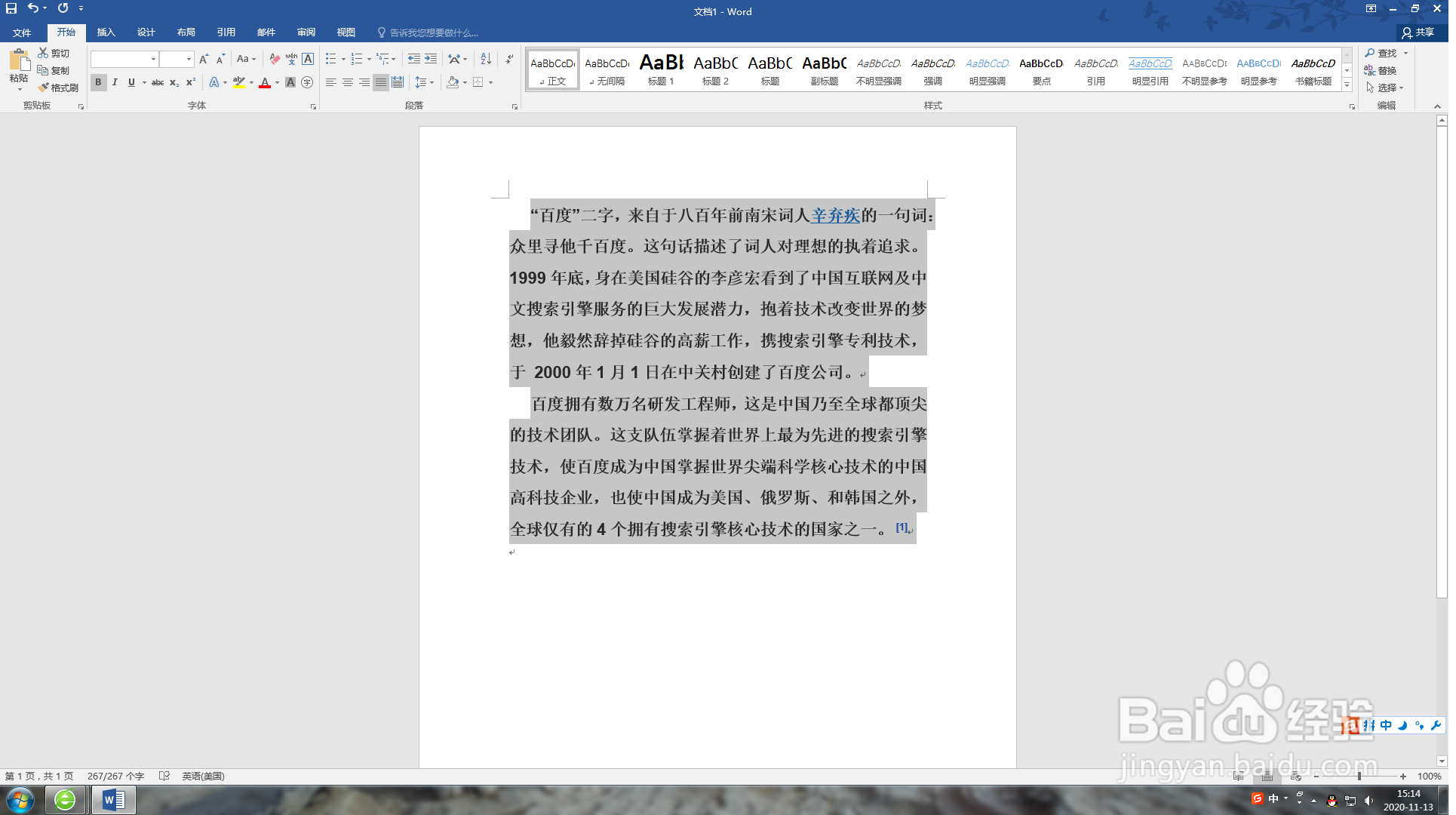Image resolution: width=1456 pixels, height=815 pixels.
Task: Expand numbering list options arrow
Action: coord(369,59)
